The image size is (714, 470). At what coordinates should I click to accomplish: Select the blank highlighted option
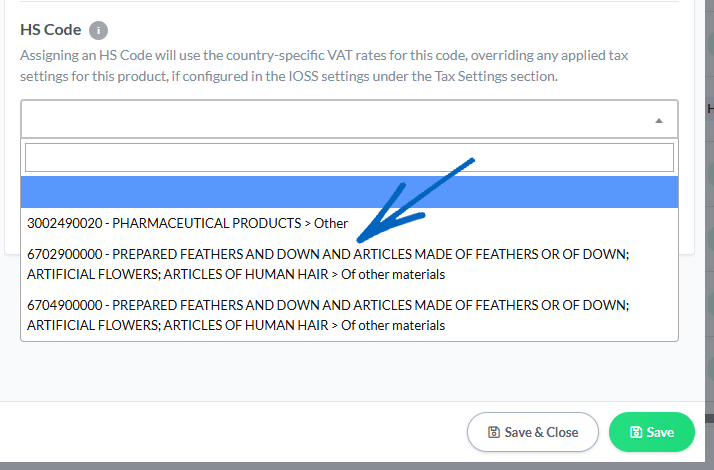349,192
